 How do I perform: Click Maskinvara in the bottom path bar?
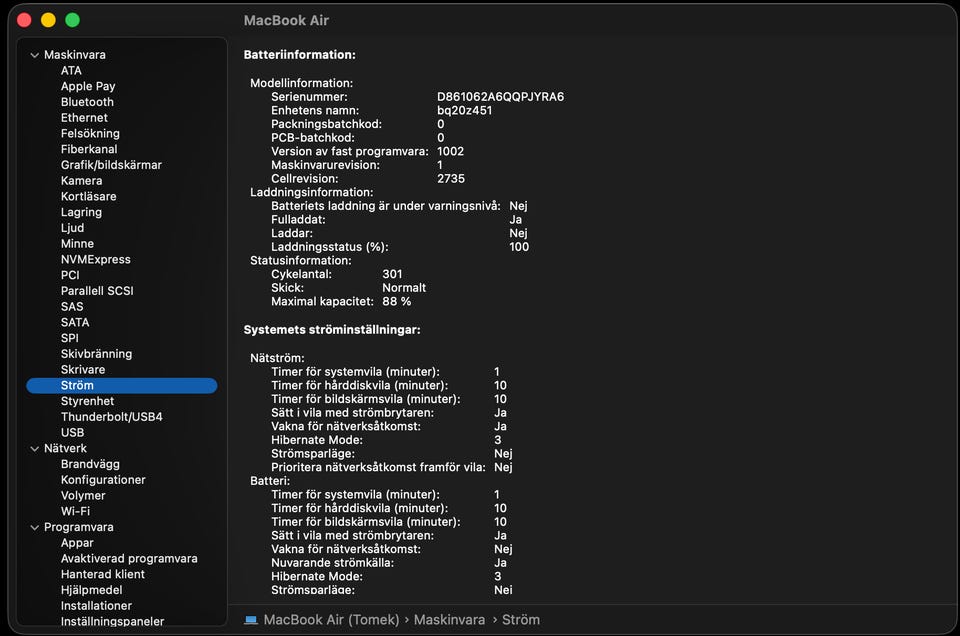[449, 620]
